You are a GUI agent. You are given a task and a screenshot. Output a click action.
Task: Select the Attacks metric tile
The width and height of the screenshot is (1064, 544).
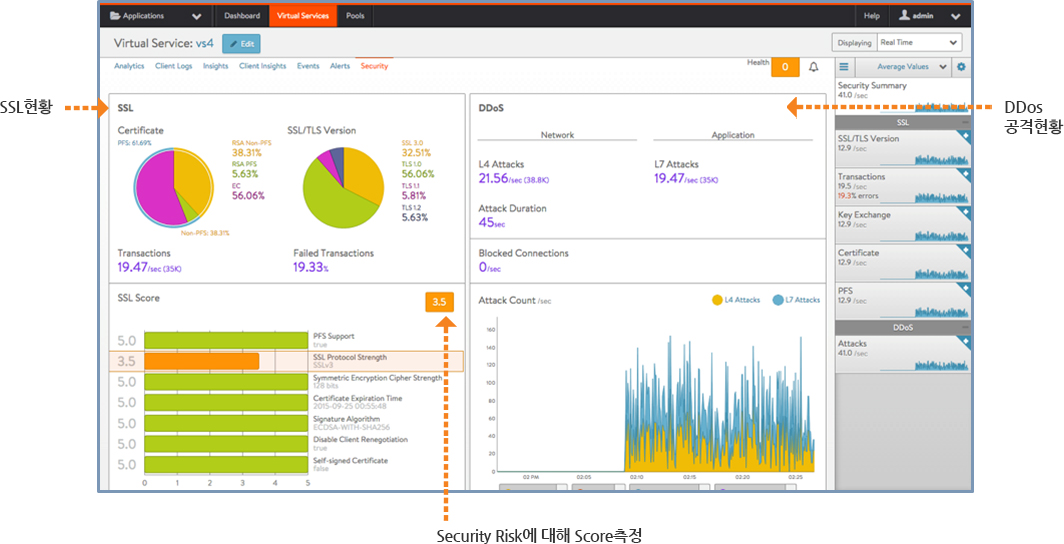pyautogui.click(x=903, y=353)
